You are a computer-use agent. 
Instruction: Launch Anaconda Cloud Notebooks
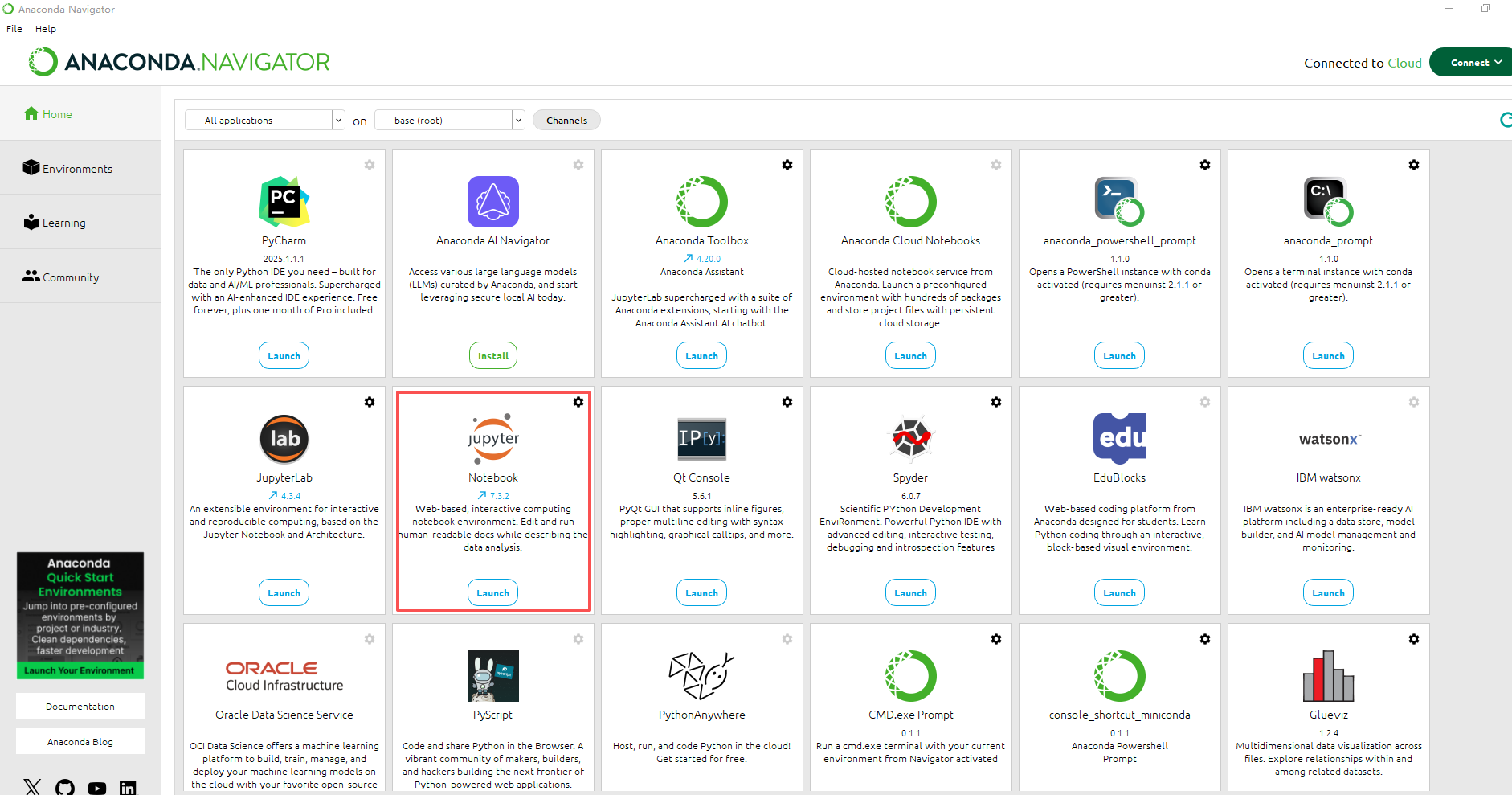[x=911, y=355]
